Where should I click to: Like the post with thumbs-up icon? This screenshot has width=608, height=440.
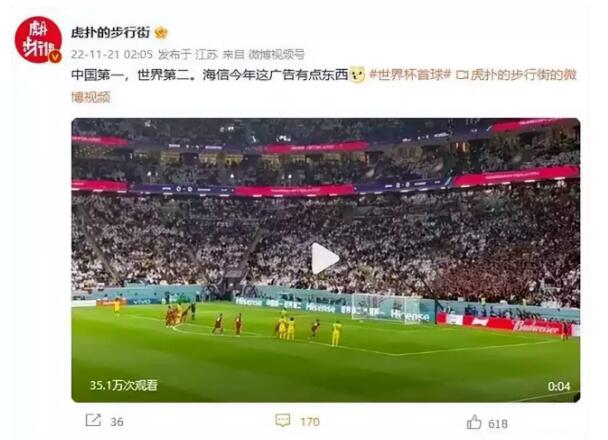(x=474, y=421)
